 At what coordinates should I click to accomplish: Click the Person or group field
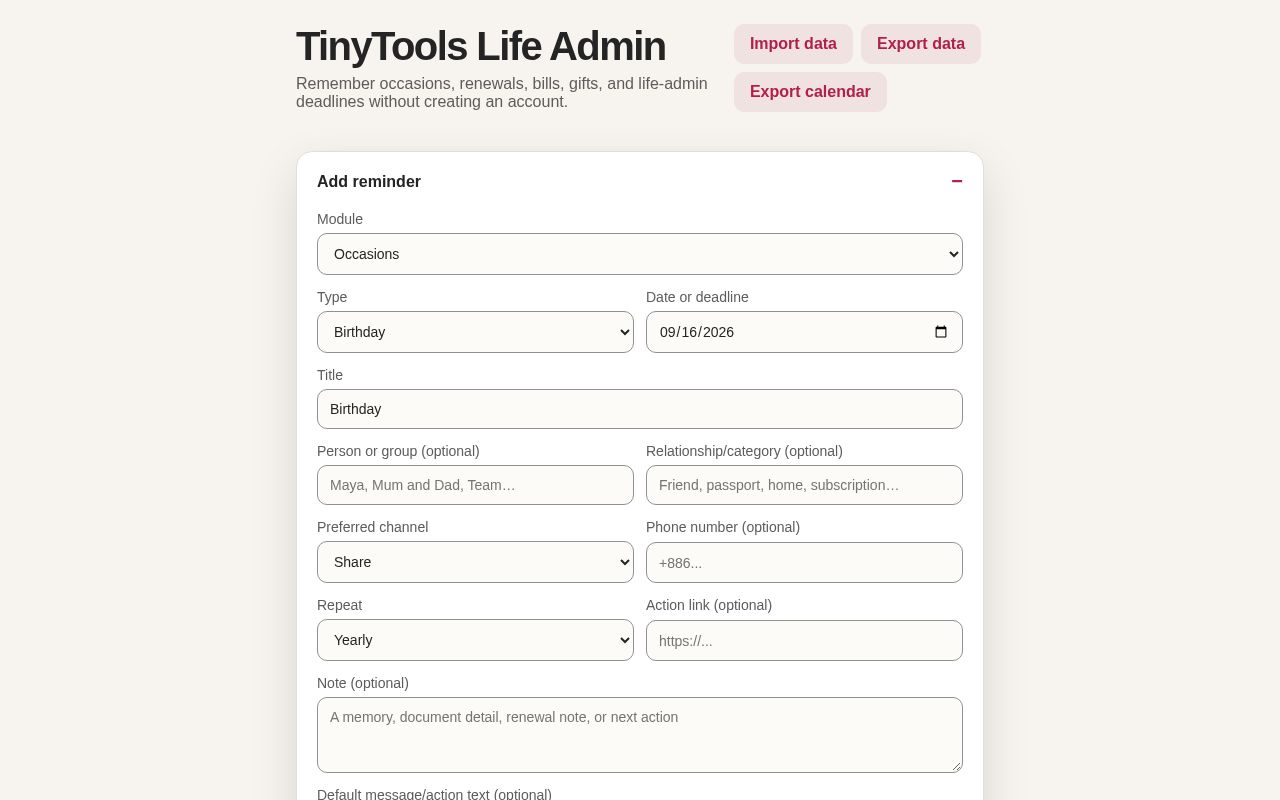(x=475, y=485)
